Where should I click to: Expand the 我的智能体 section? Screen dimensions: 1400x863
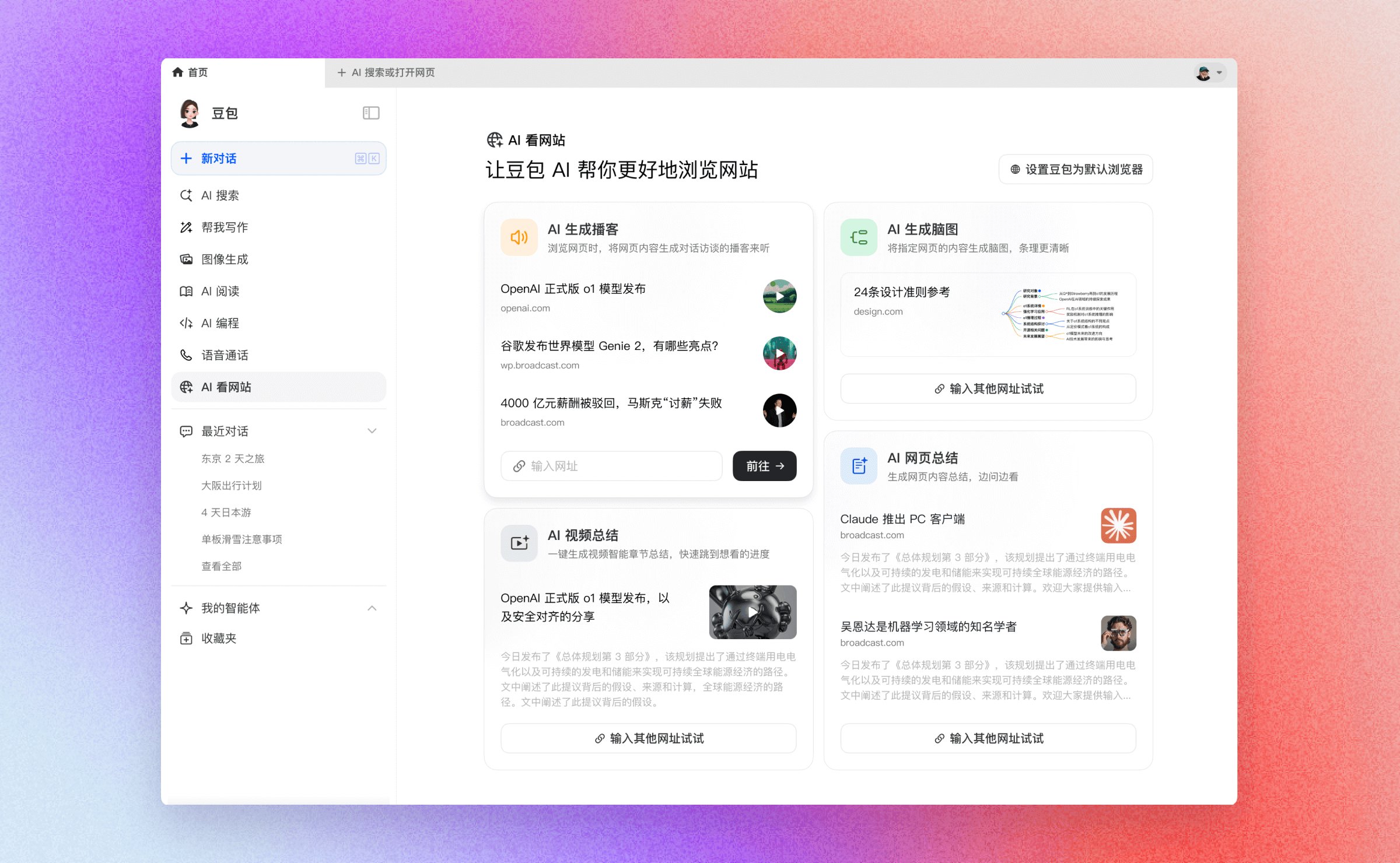pyautogui.click(x=372, y=608)
